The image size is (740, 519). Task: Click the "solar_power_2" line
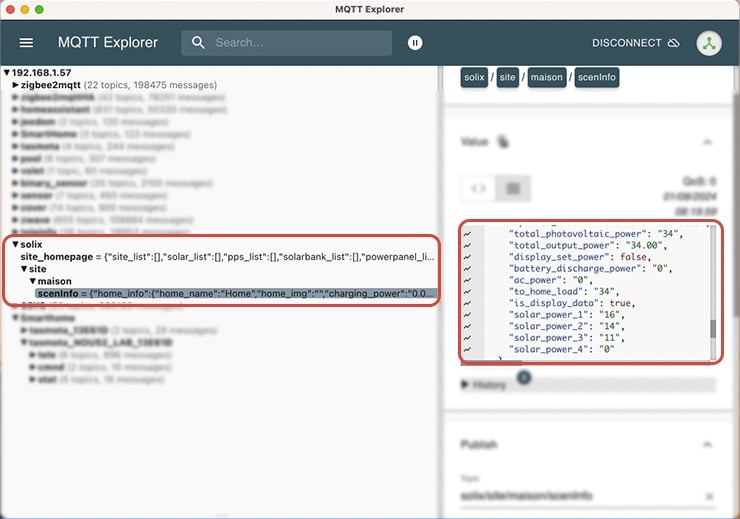point(566,326)
